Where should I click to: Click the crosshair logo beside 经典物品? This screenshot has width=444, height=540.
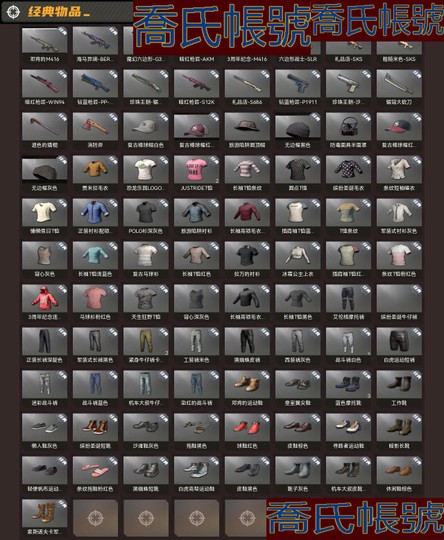click(14, 12)
